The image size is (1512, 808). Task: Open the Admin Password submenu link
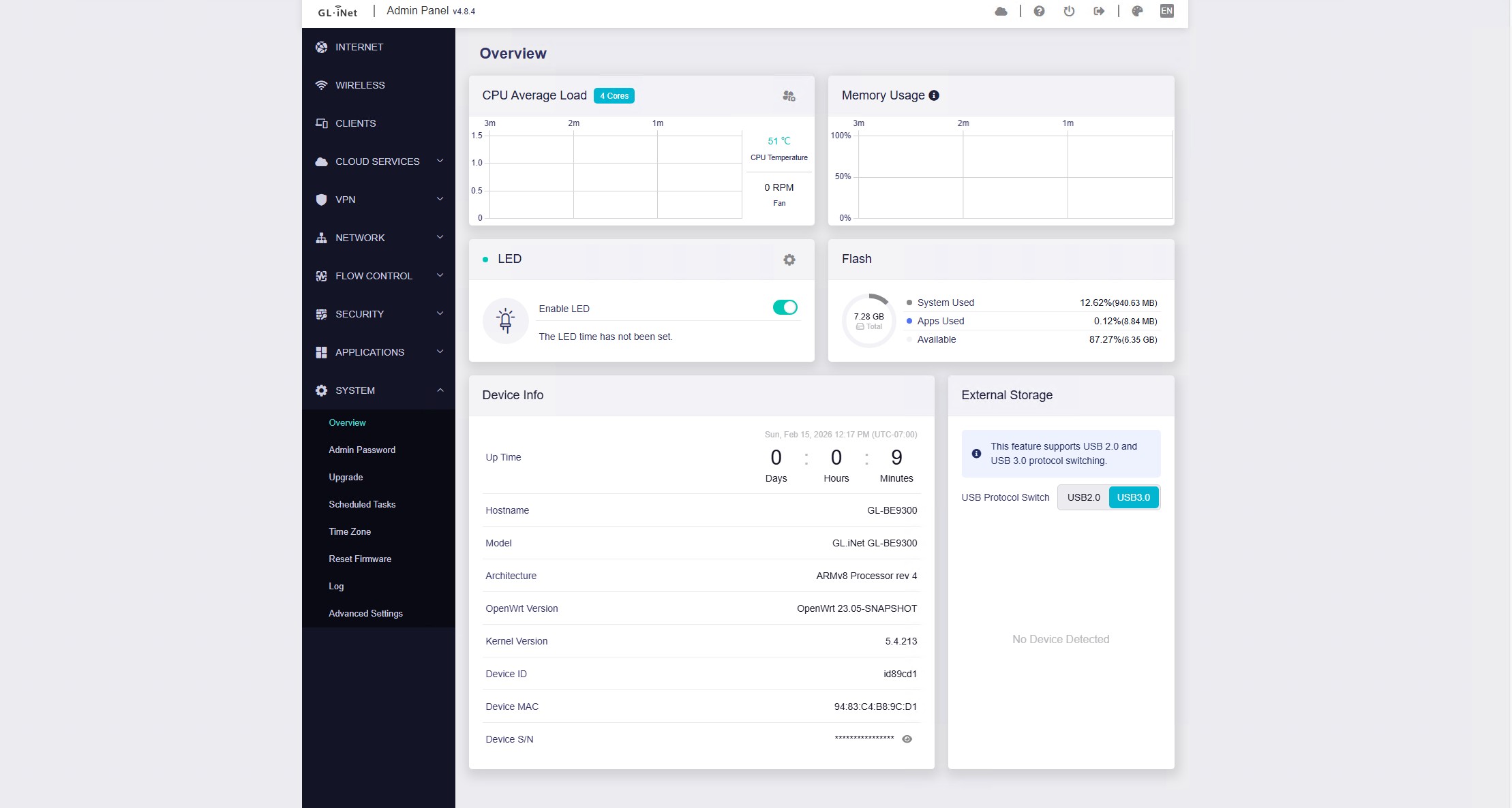362,450
